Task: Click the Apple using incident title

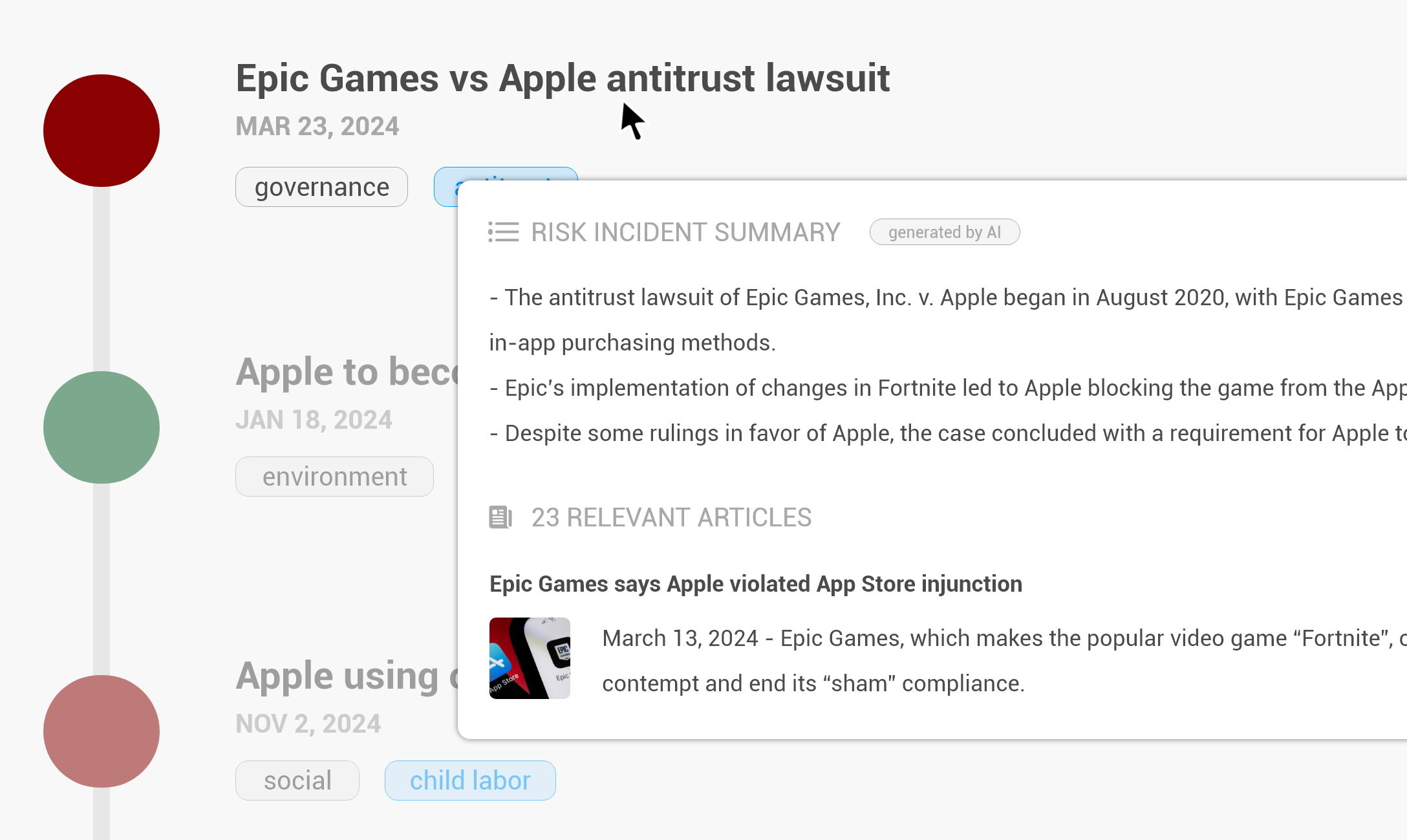Action: coord(347,676)
